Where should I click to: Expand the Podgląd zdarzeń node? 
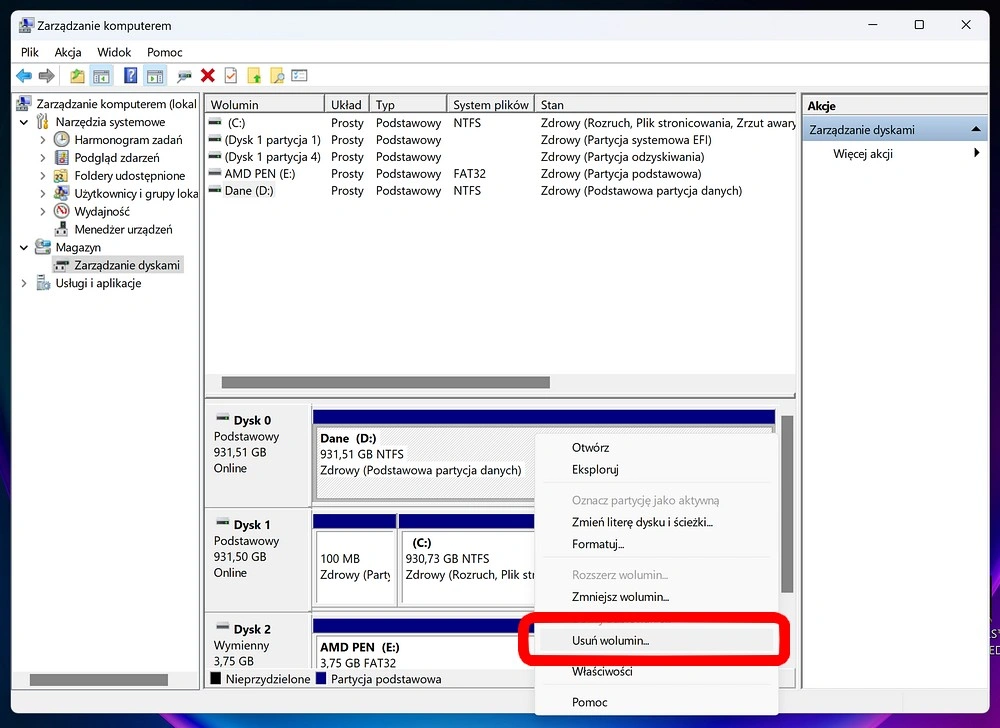43,157
